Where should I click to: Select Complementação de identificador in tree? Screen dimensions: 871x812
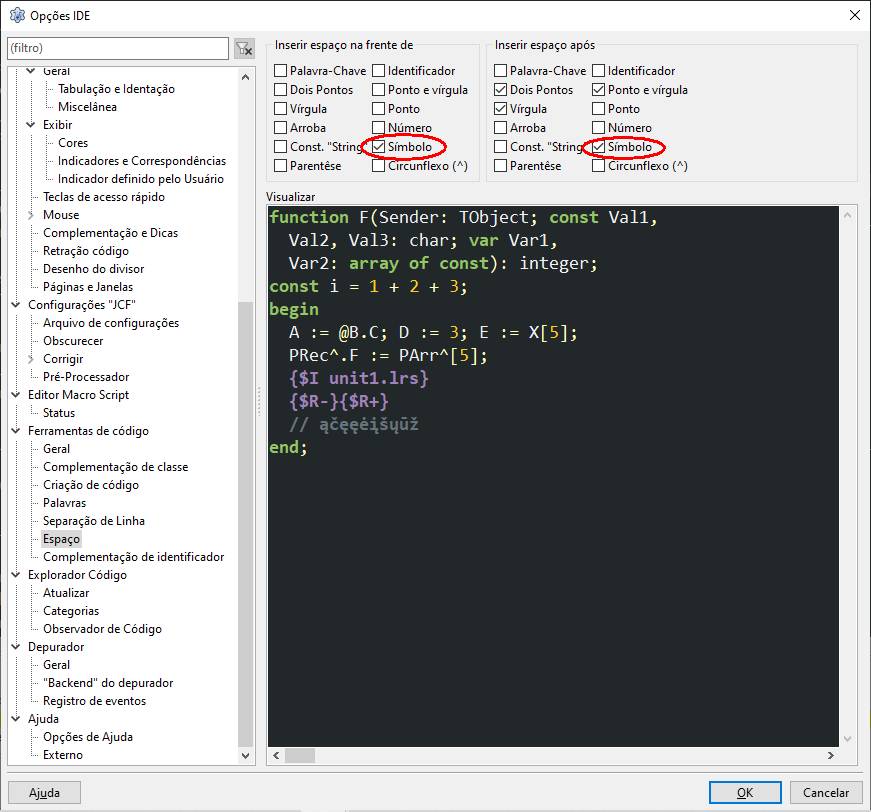tap(133, 557)
